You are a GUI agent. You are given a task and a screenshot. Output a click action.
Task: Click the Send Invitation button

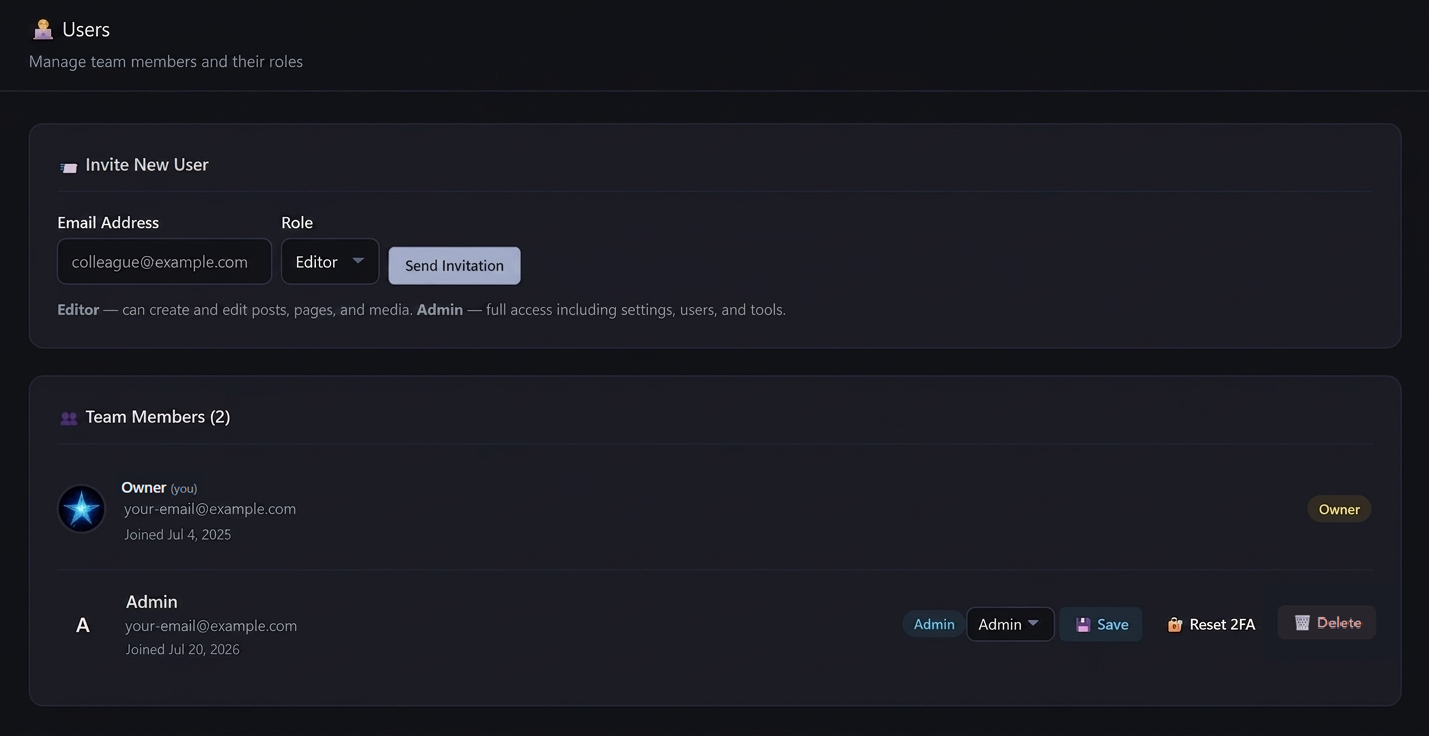coord(454,265)
